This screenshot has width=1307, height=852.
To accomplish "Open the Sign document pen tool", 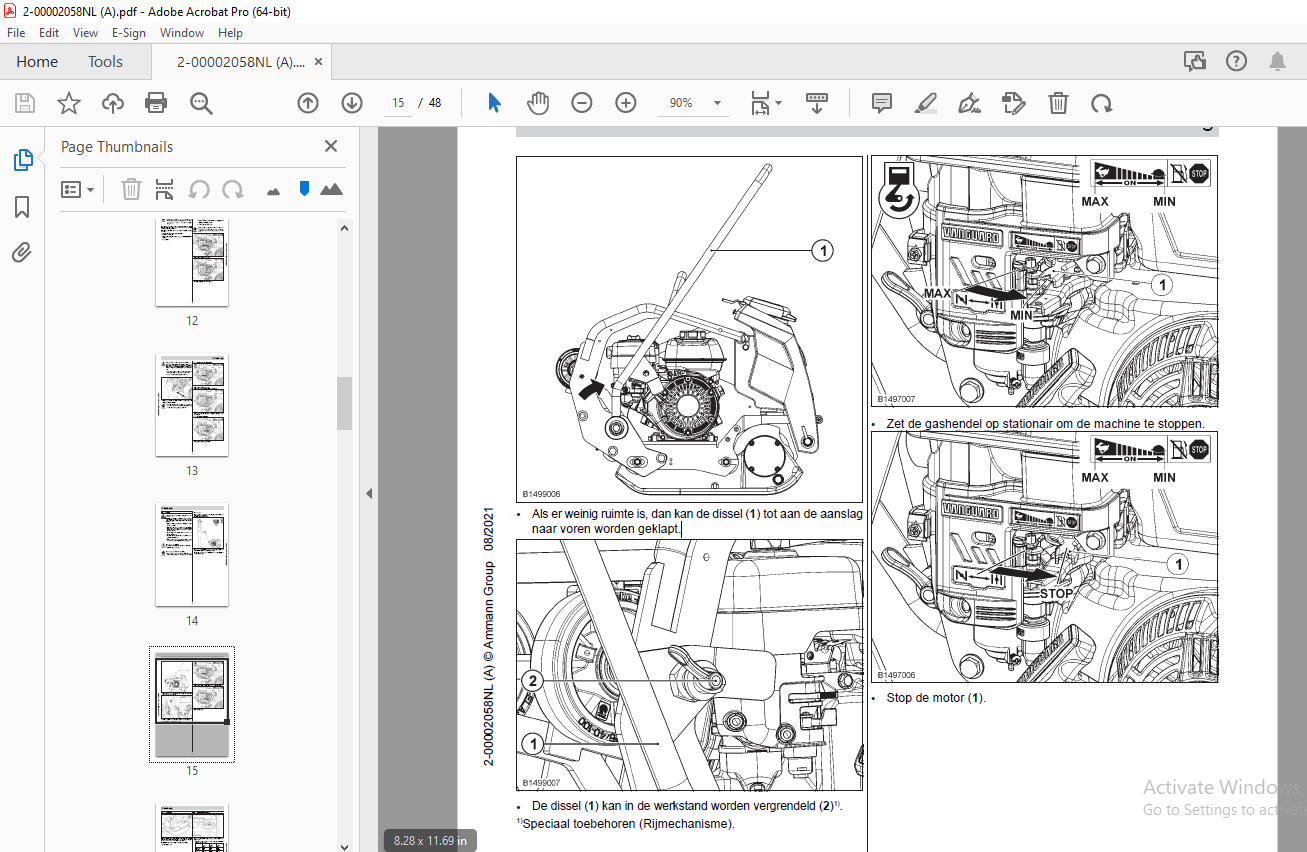I will click(969, 103).
